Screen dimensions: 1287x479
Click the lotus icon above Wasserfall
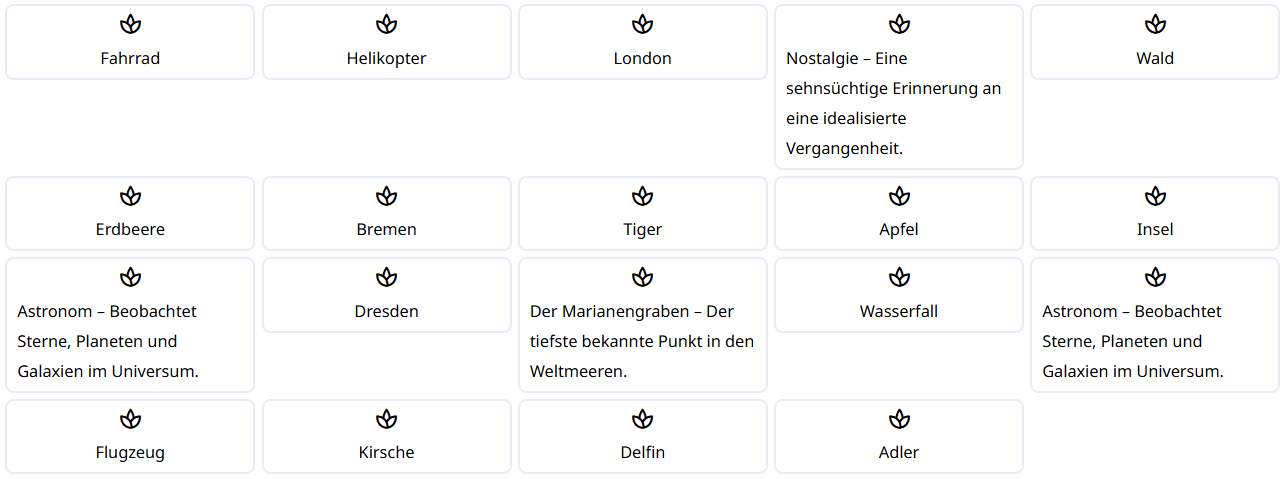(899, 277)
